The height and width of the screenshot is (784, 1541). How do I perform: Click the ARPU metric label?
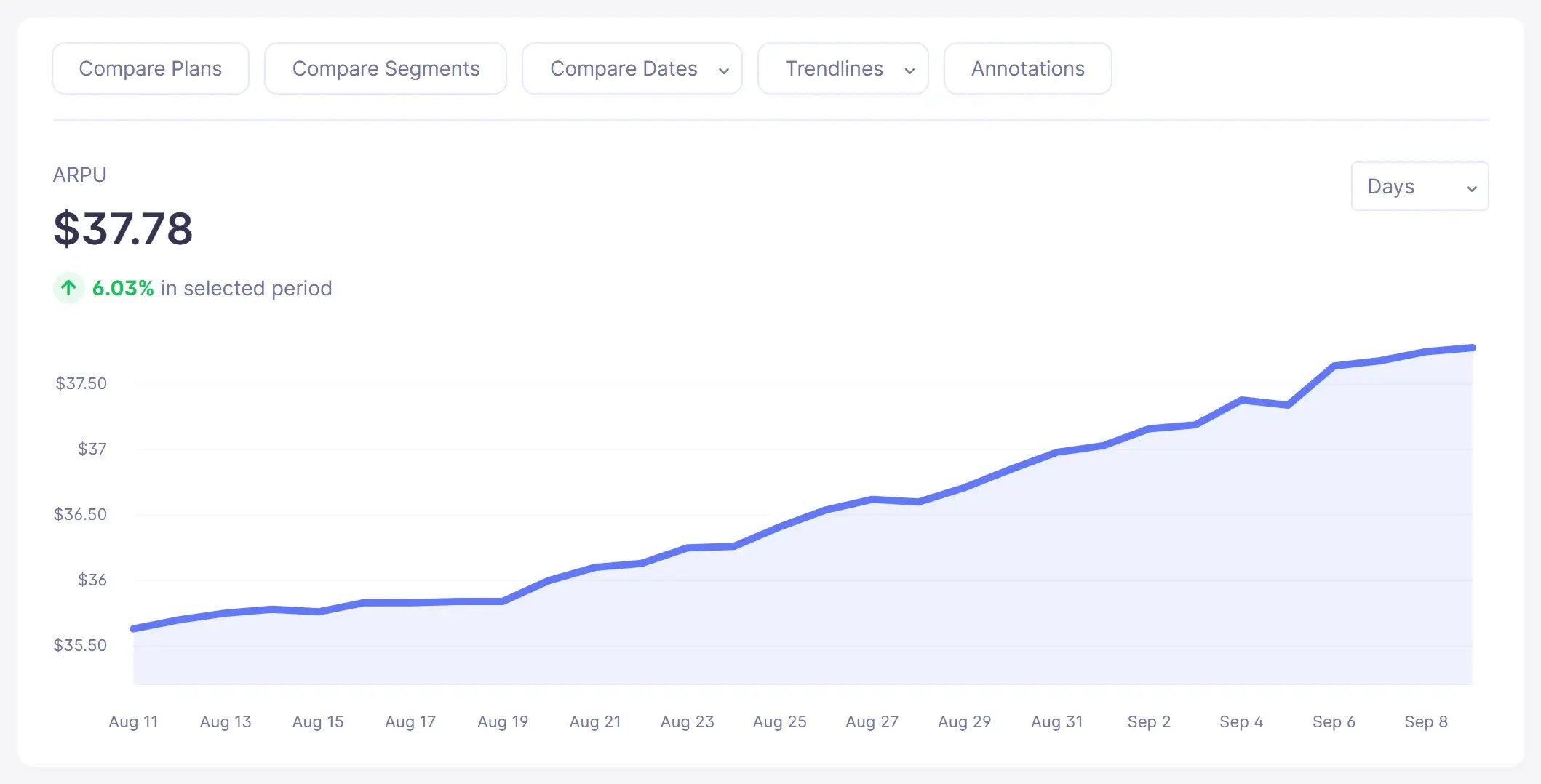coord(80,175)
